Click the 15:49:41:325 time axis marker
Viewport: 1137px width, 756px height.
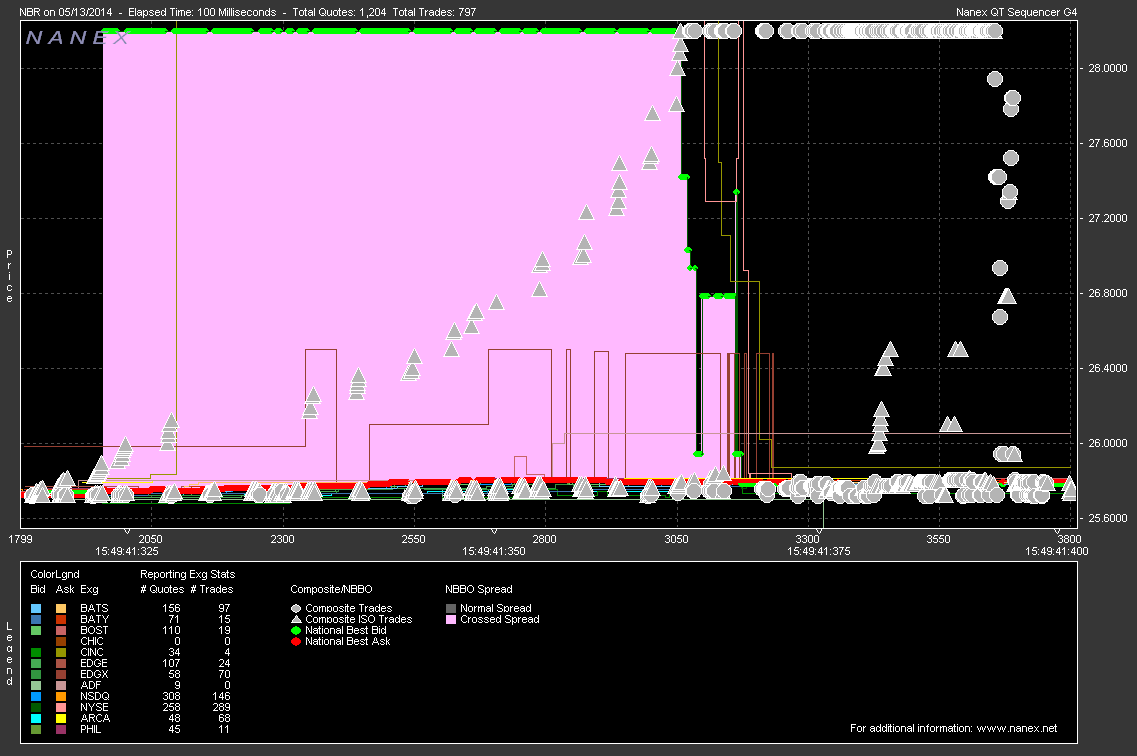click(127, 552)
